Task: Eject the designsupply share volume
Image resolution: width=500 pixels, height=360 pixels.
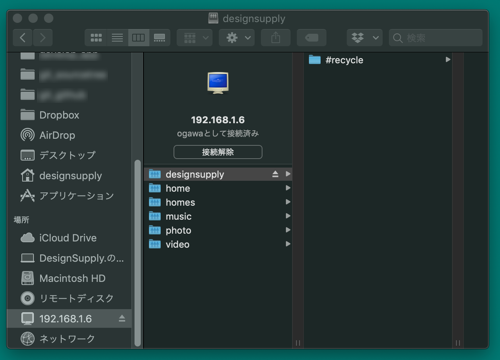Action: [x=275, y=174]
